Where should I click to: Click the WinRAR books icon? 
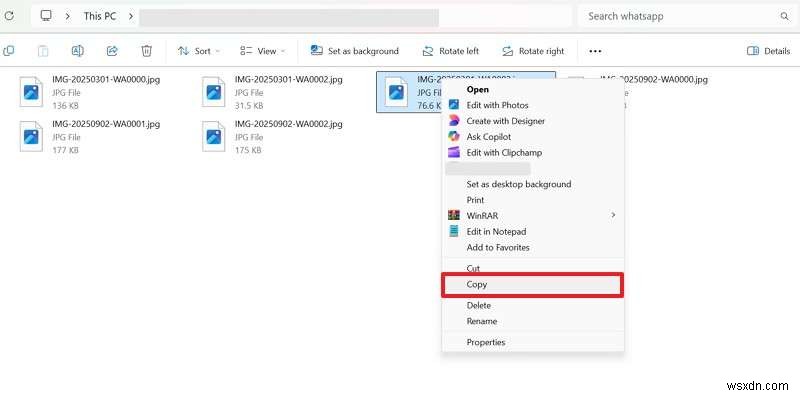pyautogui.click(x=454, y=216)
